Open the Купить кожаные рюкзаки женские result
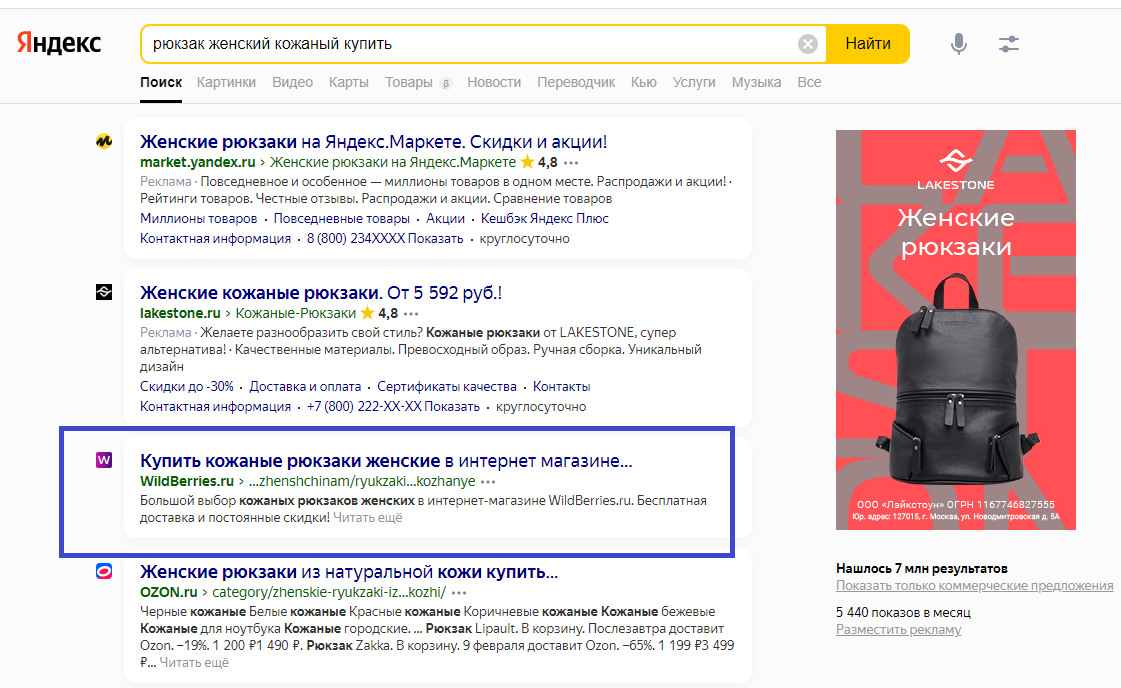This screenshot has width=1121, height=688. 386,461
